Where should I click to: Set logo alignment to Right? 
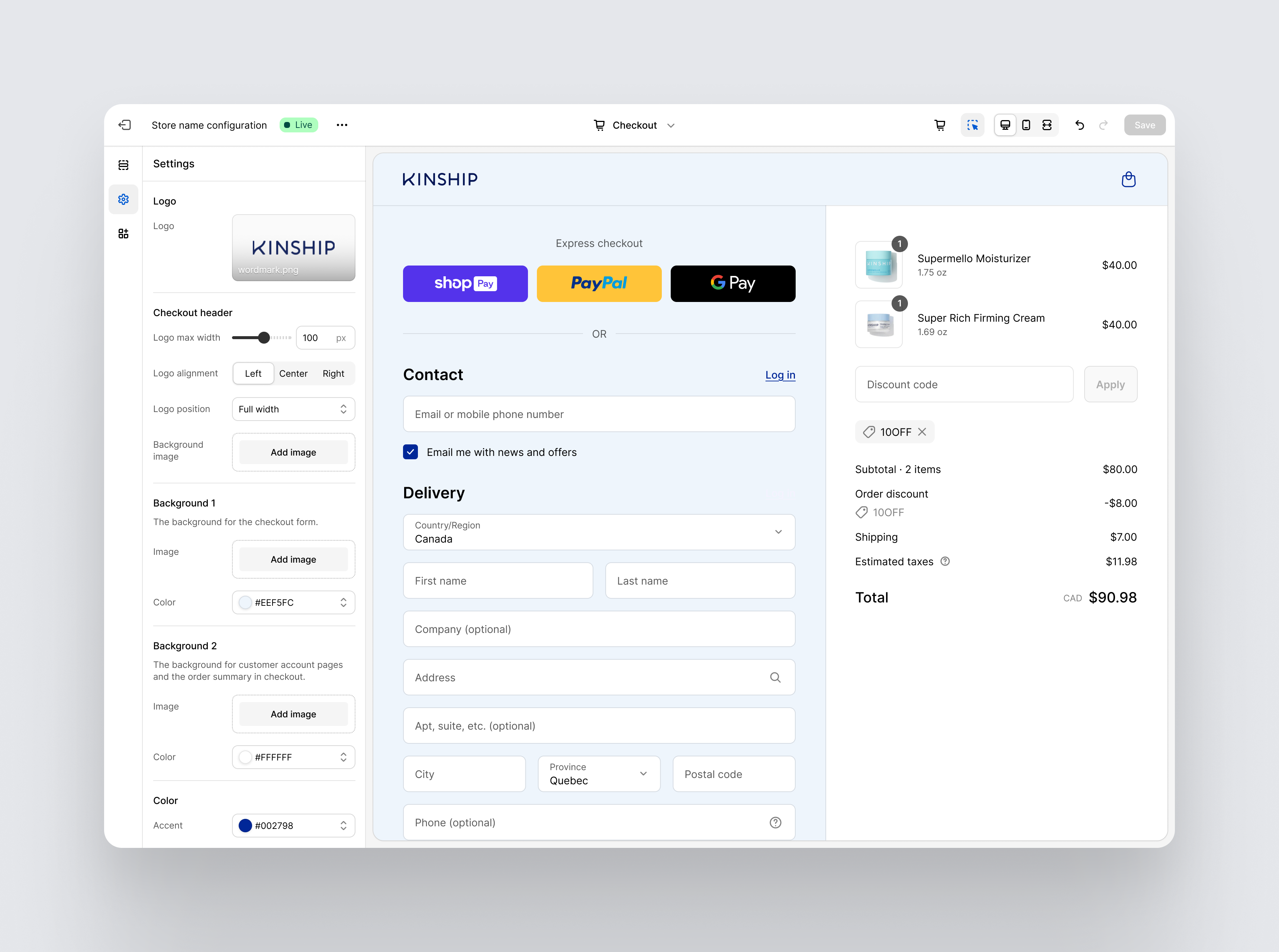click(333, 373)
